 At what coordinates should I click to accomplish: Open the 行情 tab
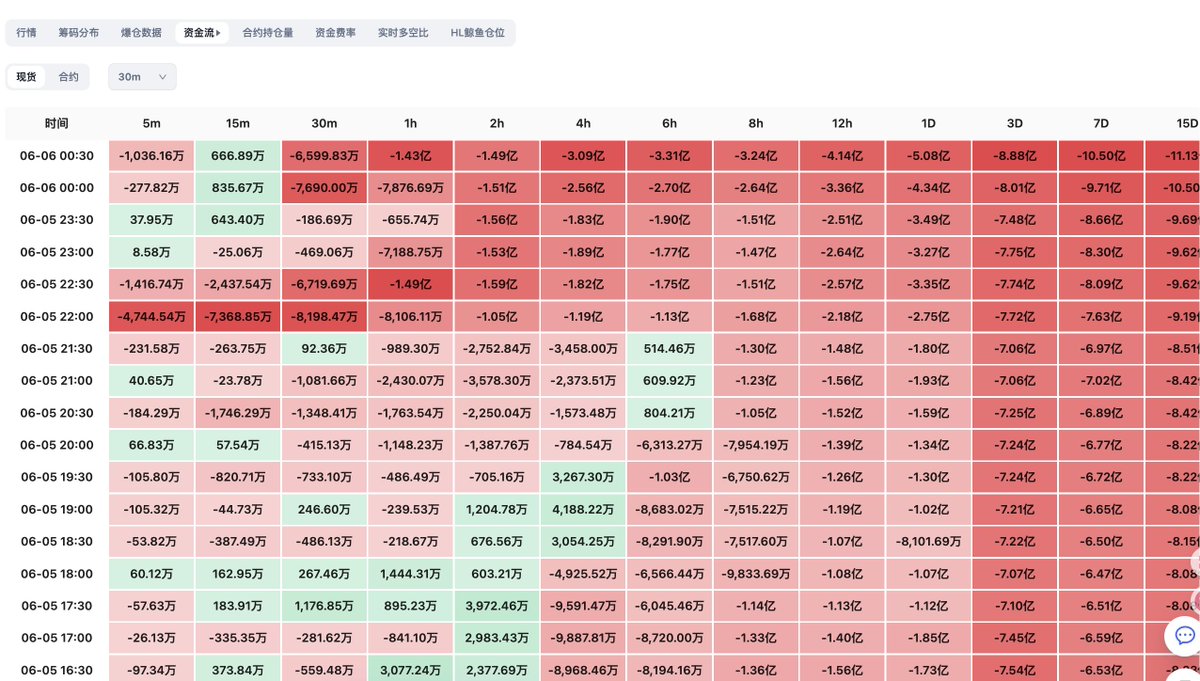coord(27,33)
